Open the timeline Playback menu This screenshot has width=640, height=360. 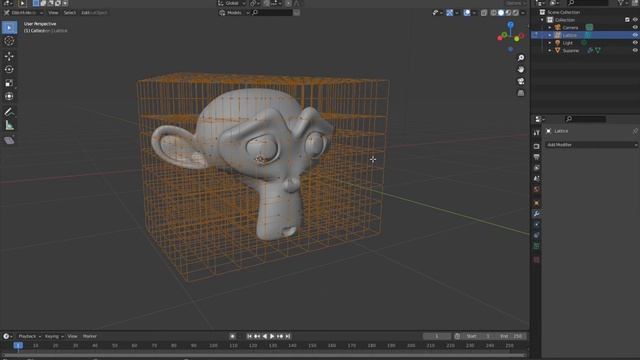pyautogui.click(x=29, y=336)
